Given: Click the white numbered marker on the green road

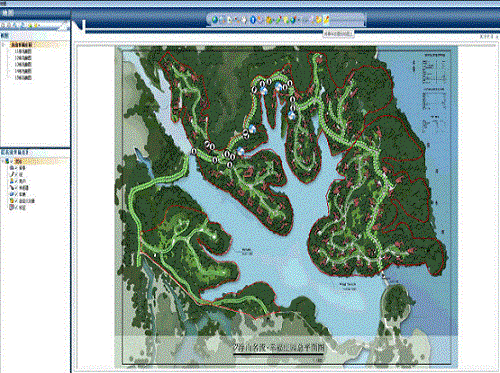Looking at the screenshot, I should [x=194, y=151].
